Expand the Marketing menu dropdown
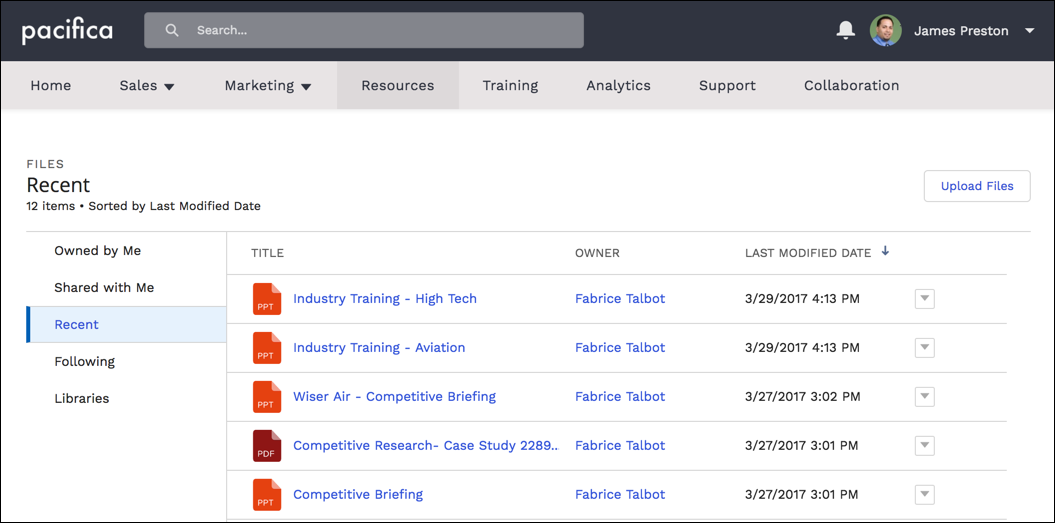1055x523 pixels. [306, 87]
